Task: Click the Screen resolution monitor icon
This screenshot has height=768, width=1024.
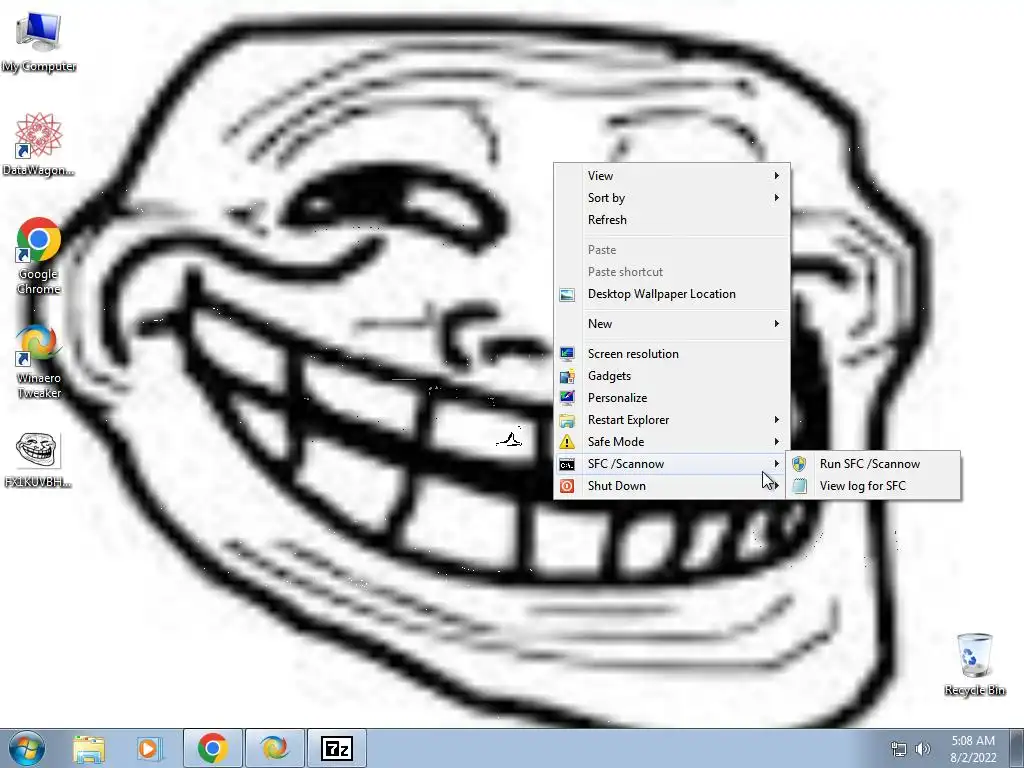Action: [x=567, y=354]
